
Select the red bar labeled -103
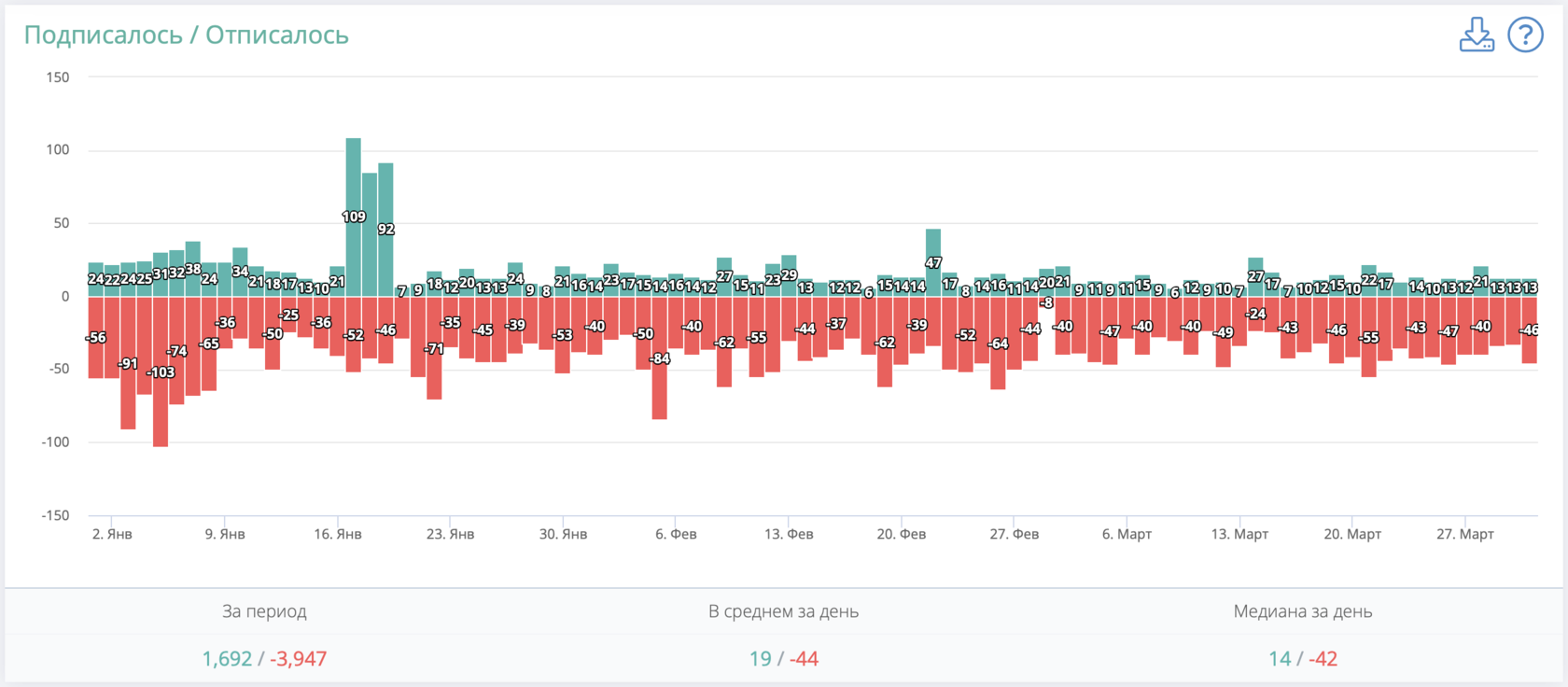coord(161,372)
